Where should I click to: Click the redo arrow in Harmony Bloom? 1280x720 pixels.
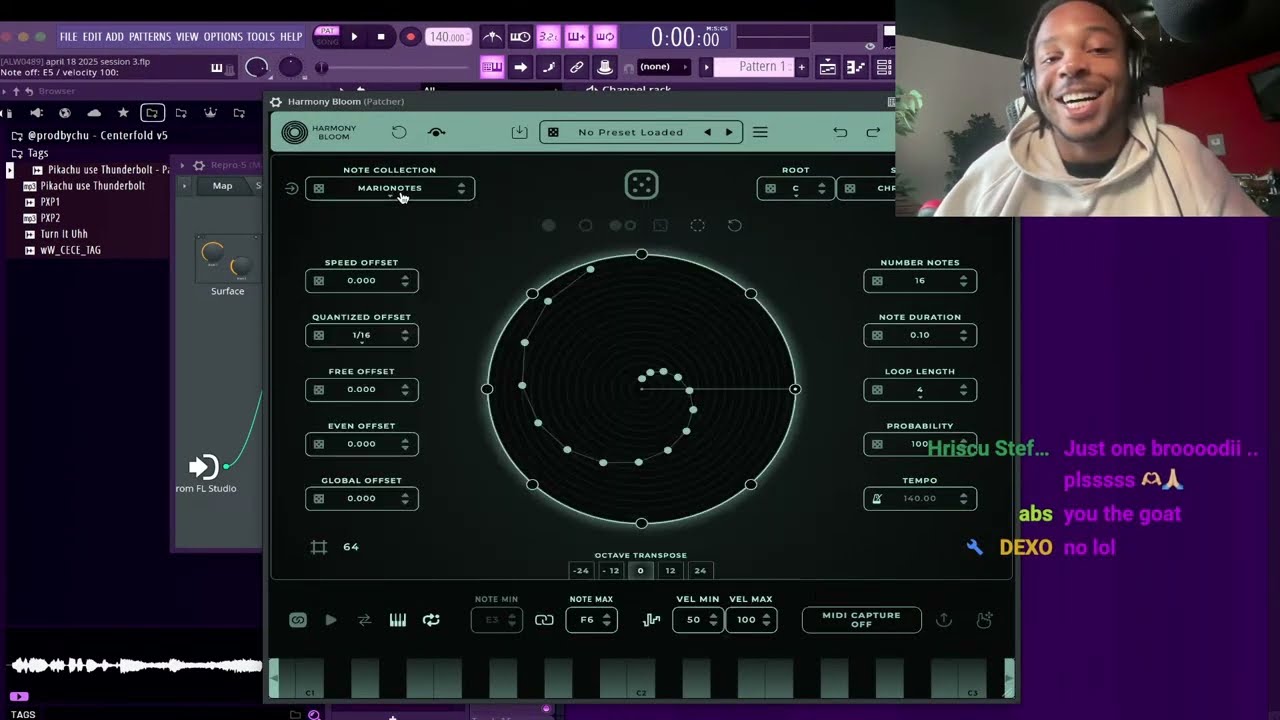click(x=873, y=132)
